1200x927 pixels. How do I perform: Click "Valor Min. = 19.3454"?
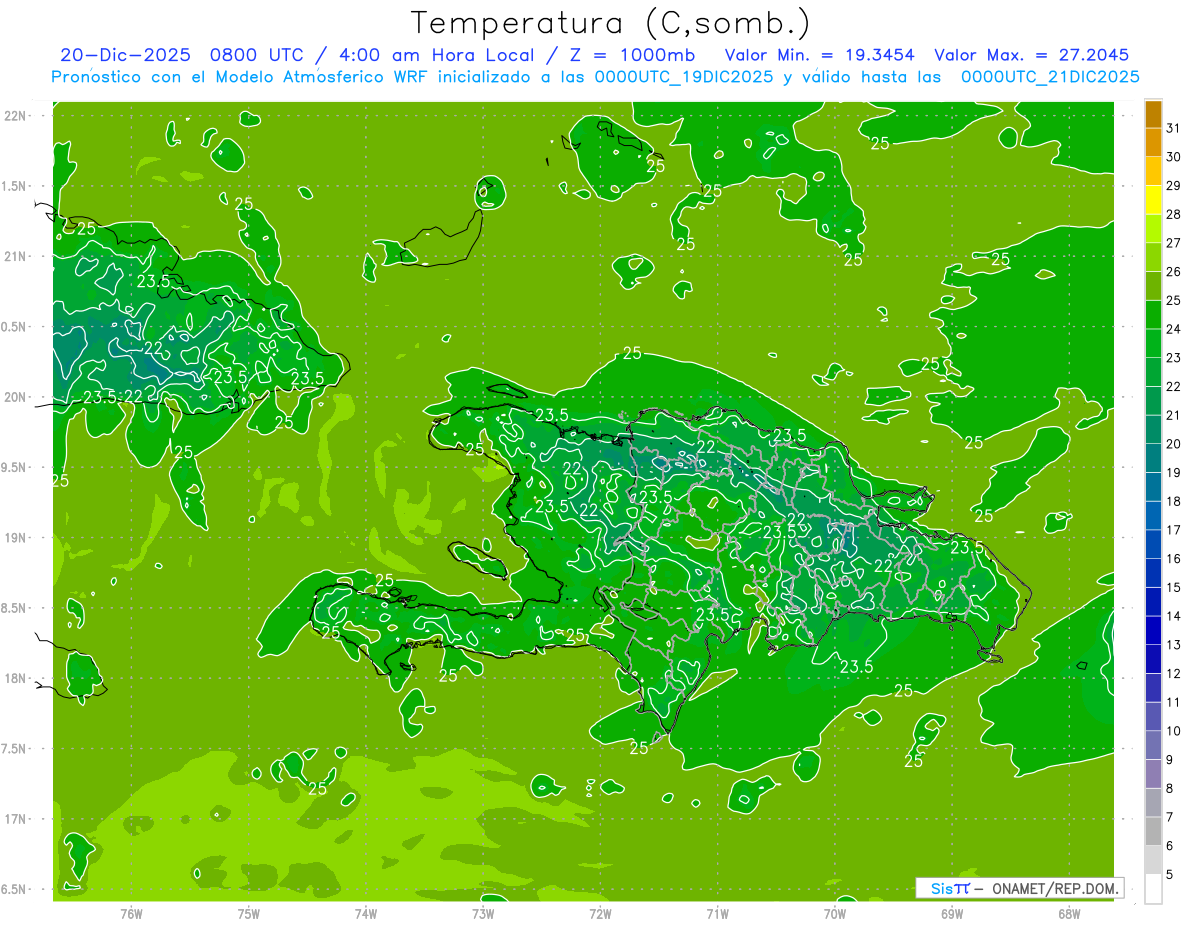pyautogui.click(x=820, y=55)
